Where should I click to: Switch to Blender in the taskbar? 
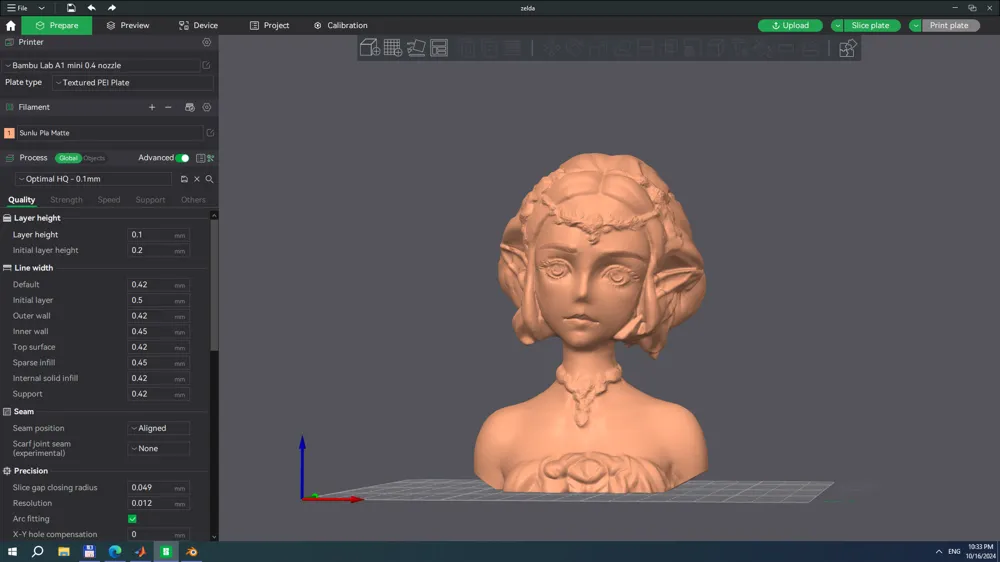coord(191,551)
